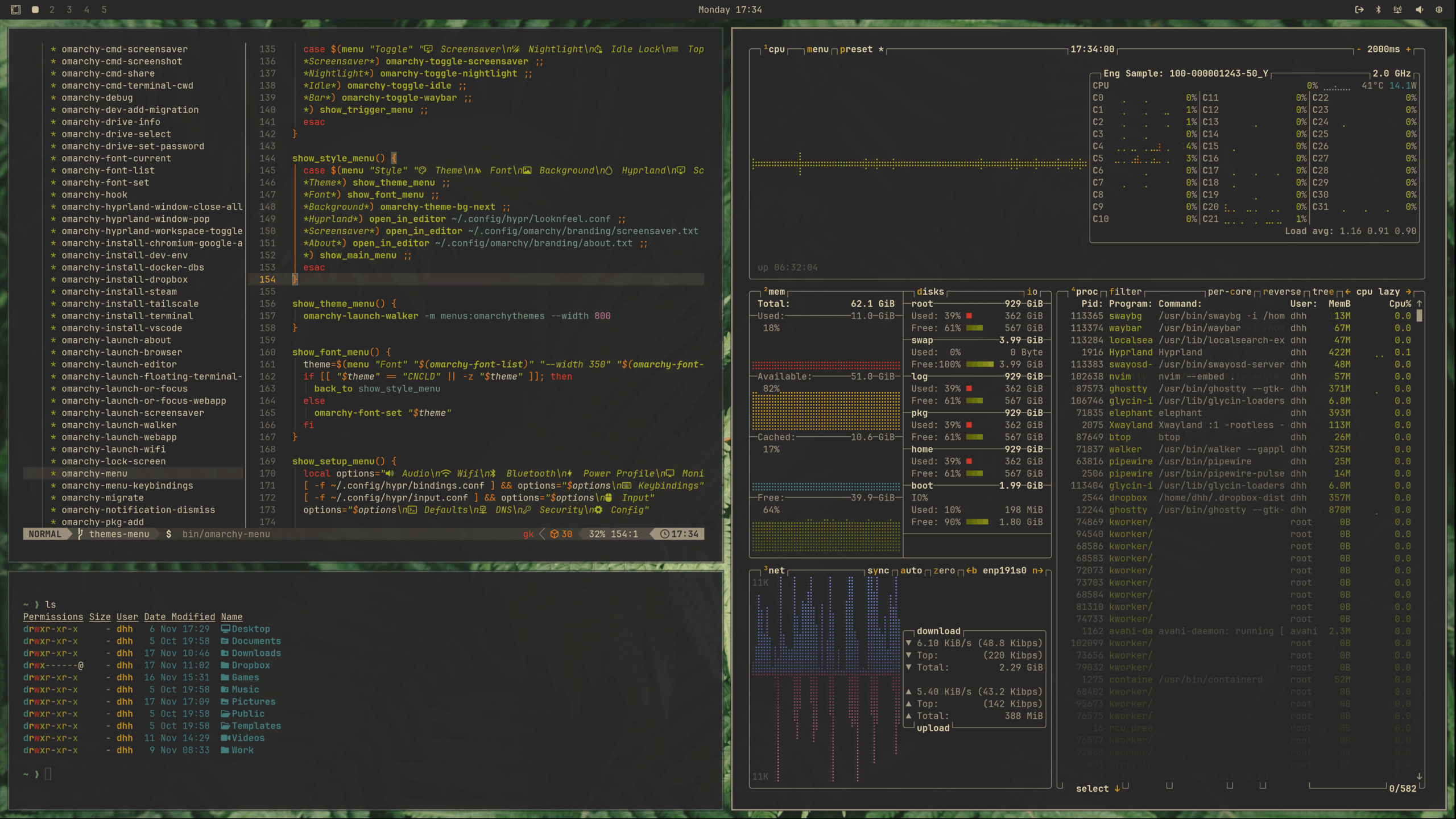
Task: Open btop menu in cpu header
Action: tap(817, 49)
